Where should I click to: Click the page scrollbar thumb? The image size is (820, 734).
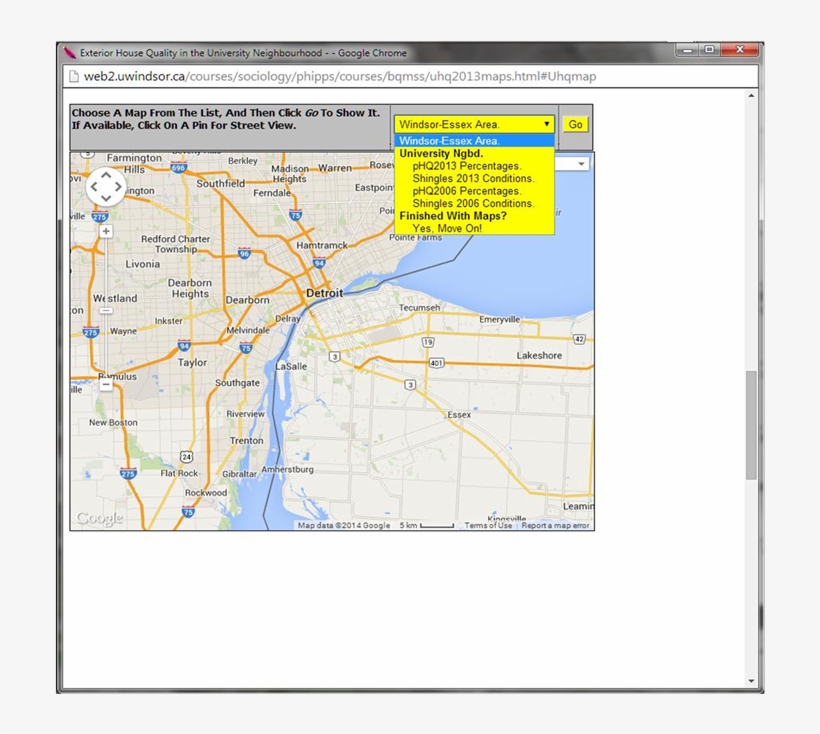click(x=751, y=425)
